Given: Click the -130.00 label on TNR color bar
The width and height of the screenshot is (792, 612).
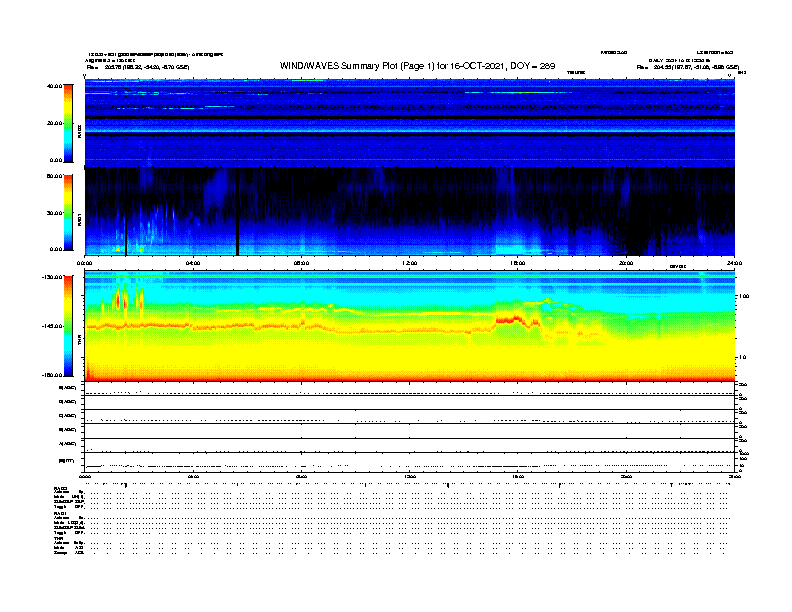Looking at the screenshot, I should click(53, 277).
